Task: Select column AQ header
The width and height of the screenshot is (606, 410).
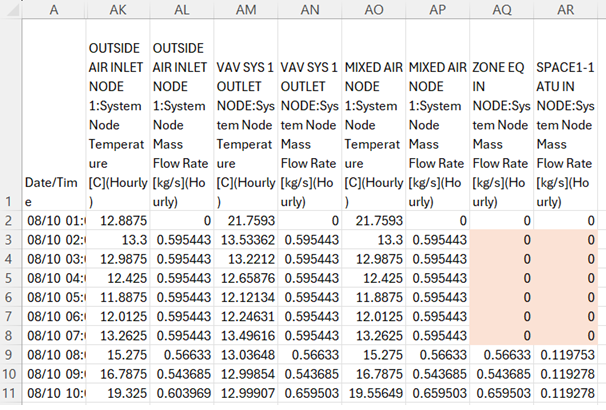Action: click(502, 9)
